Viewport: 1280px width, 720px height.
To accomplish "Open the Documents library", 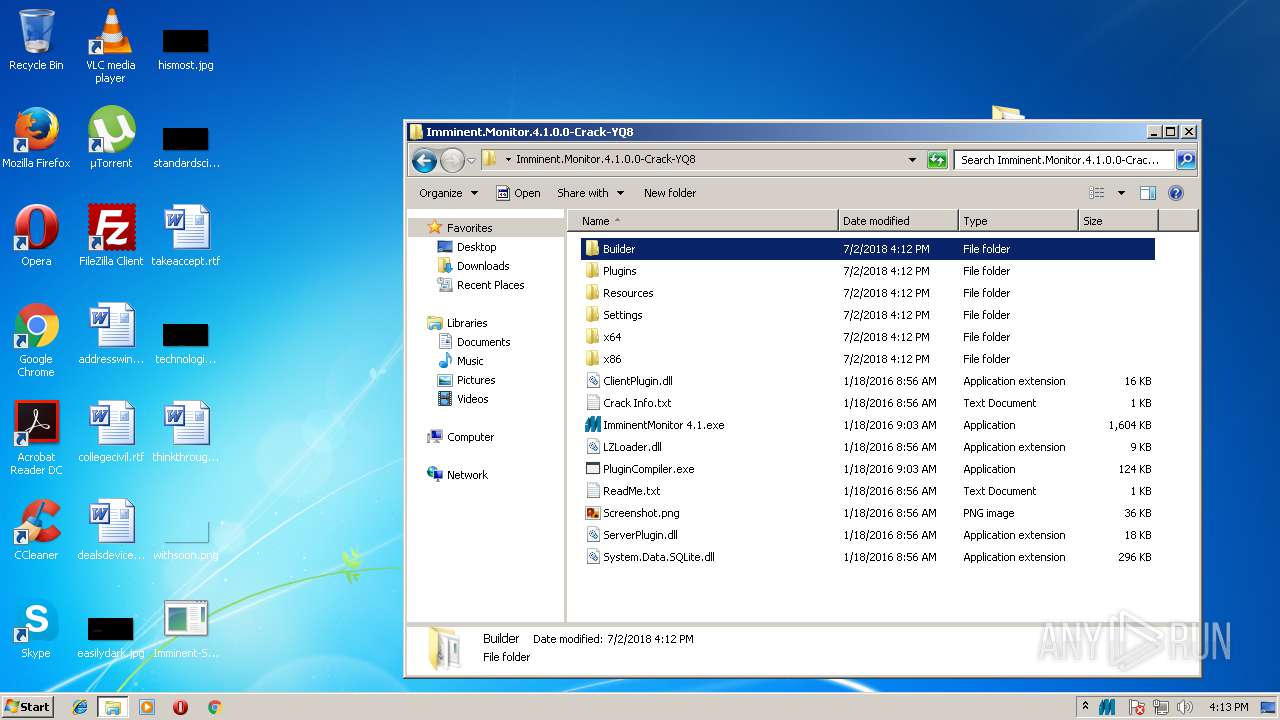I will click(475, 342).
